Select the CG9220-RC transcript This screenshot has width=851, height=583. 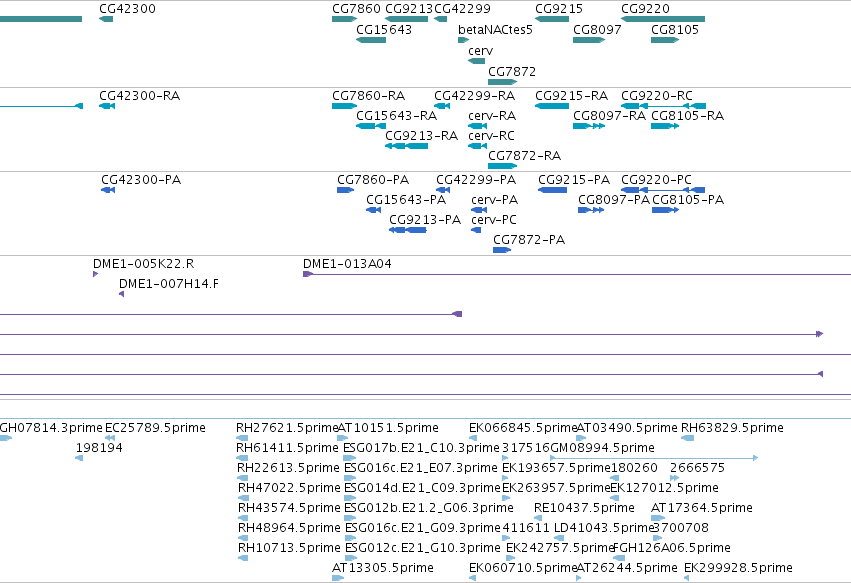tap(663, 106)
